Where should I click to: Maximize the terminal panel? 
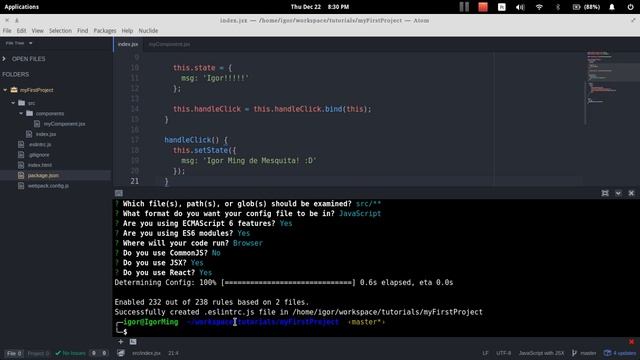(x=605, y=193)
